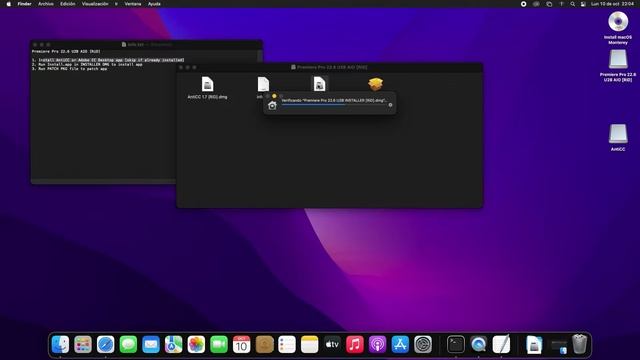Click the screen recording indicator in menu bar

coord(523,4)
